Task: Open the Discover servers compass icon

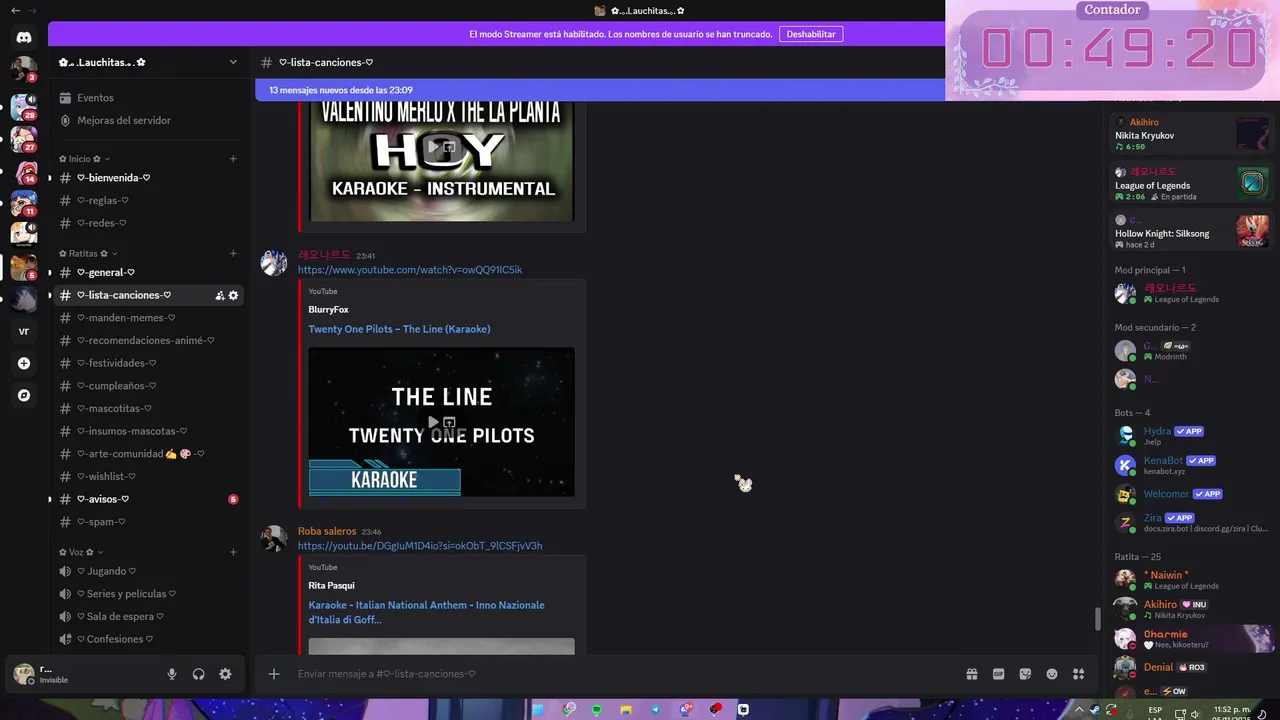Action: click(x=24, y=395)
